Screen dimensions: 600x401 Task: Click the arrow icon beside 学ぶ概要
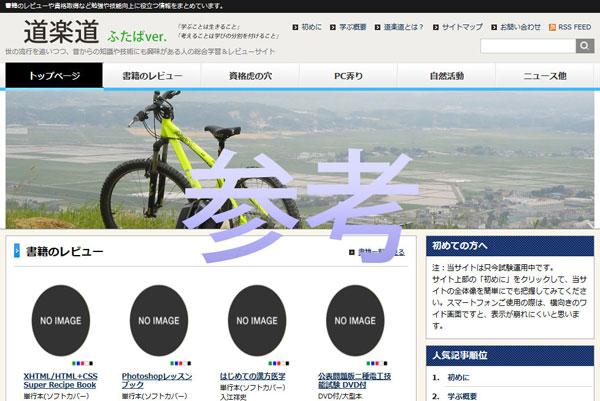click(x=333, y=27)
